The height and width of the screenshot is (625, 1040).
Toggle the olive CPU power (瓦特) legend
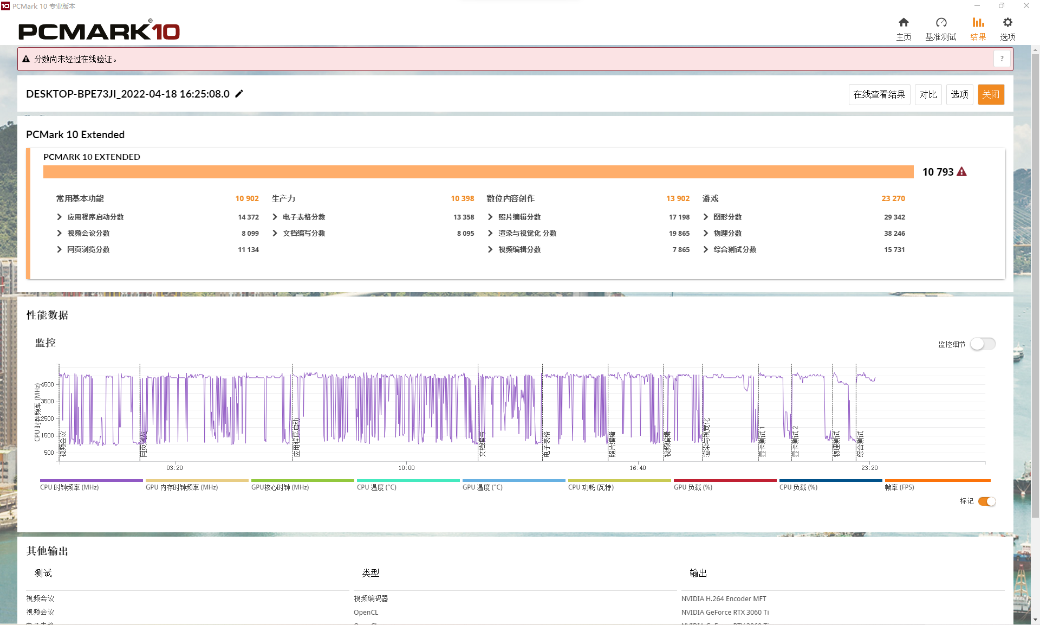tap(619, 484)
